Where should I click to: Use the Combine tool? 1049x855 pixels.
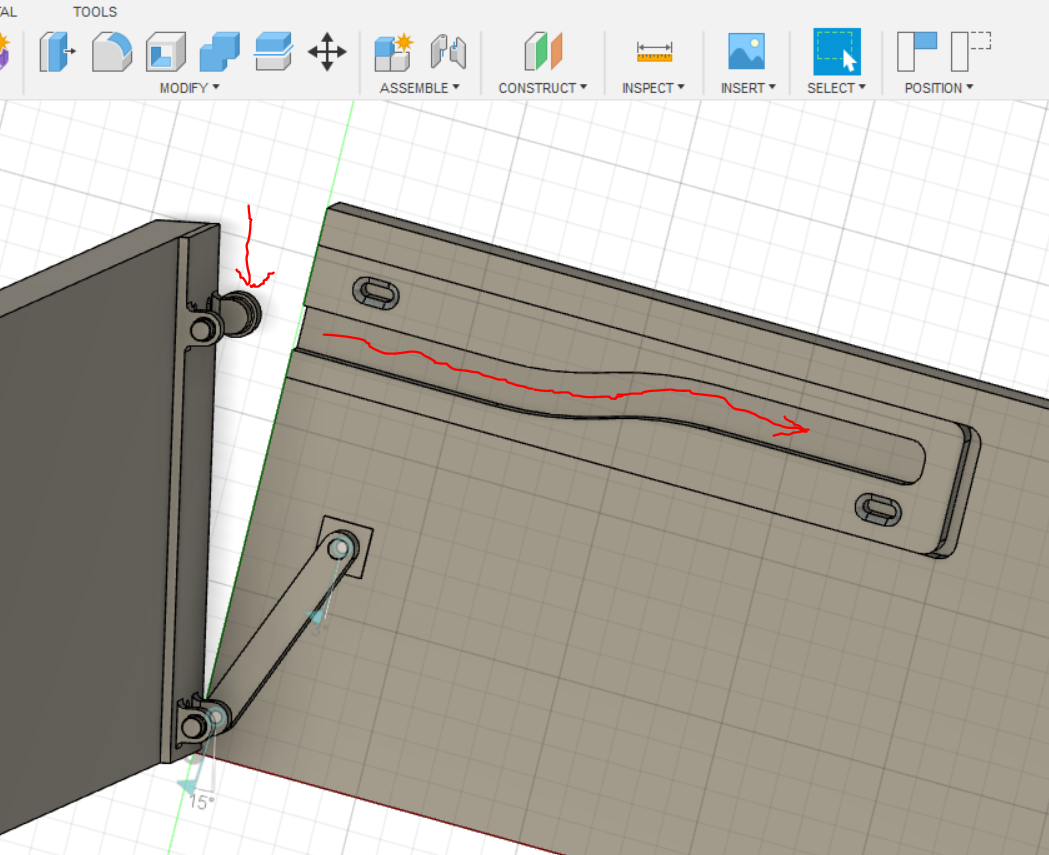click(x=219, y=52)
